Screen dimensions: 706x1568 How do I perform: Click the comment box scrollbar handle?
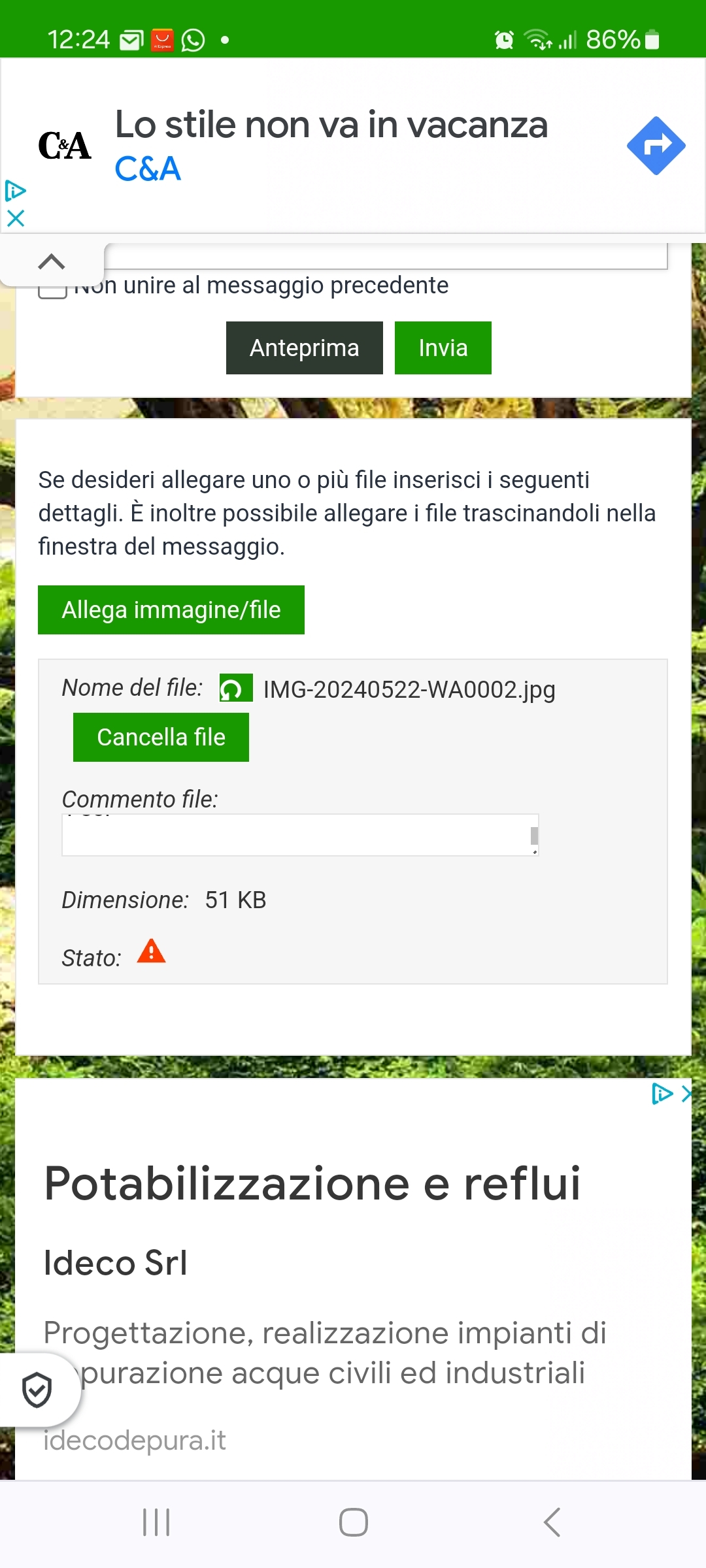click(x=534, y=836)
